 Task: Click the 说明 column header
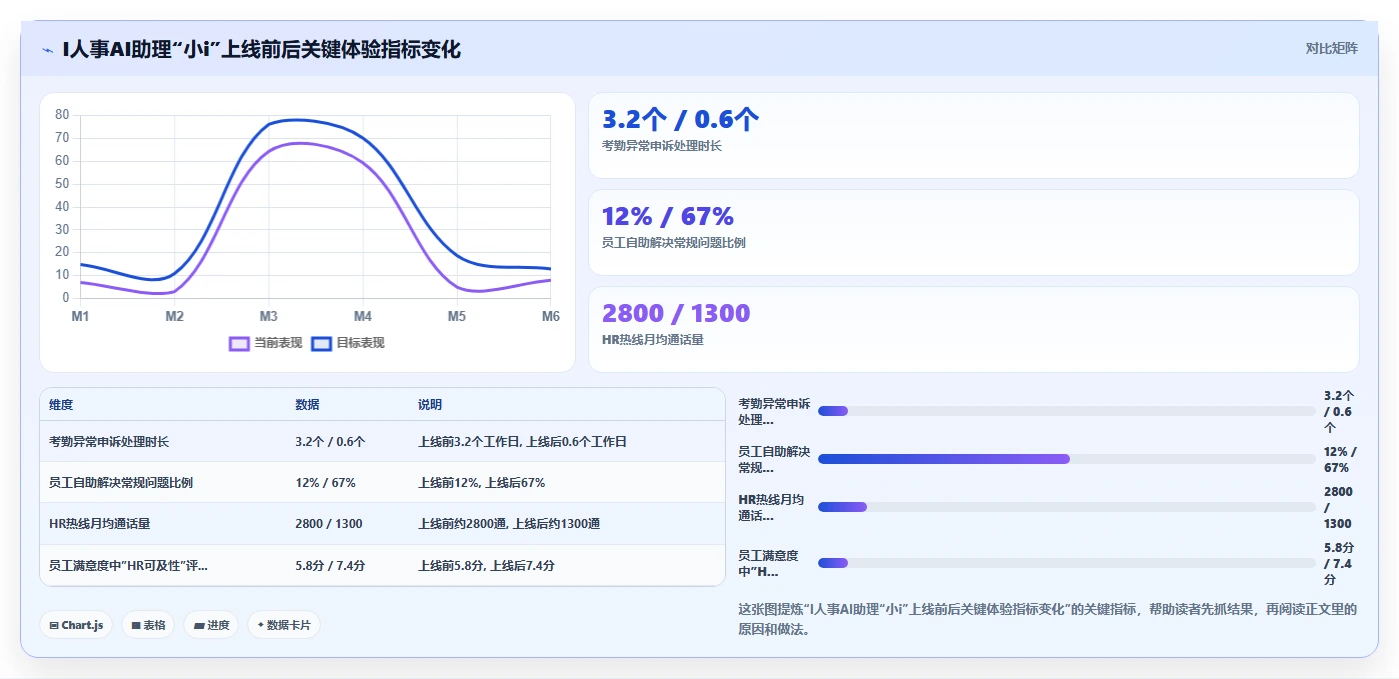click(430, 405)
